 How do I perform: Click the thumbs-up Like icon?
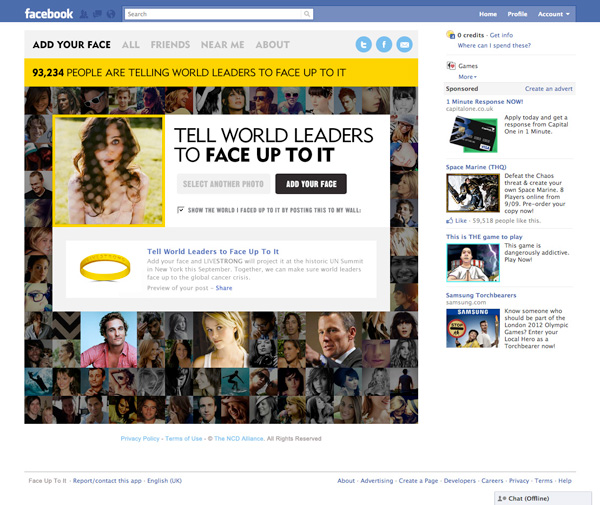tap(450, 221)
